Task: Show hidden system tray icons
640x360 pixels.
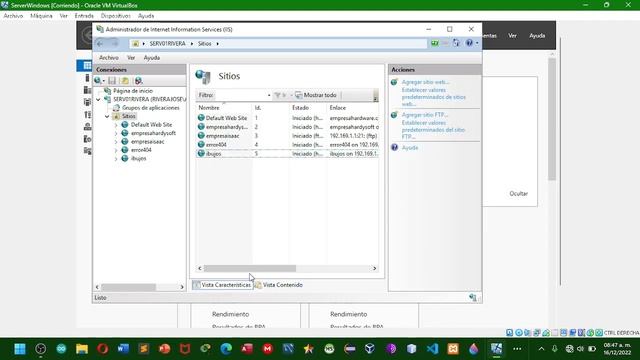Action: tap(541, 349)
